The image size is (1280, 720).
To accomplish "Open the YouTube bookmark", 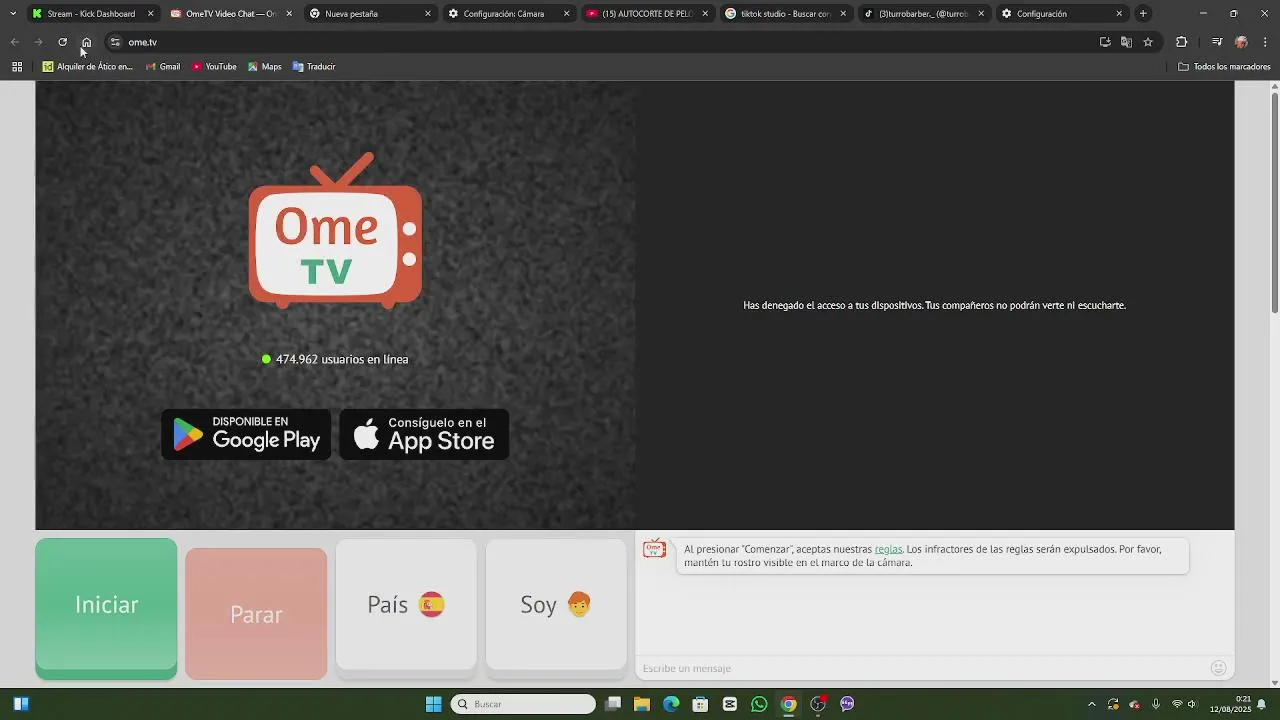I will [x=214, y=67].
